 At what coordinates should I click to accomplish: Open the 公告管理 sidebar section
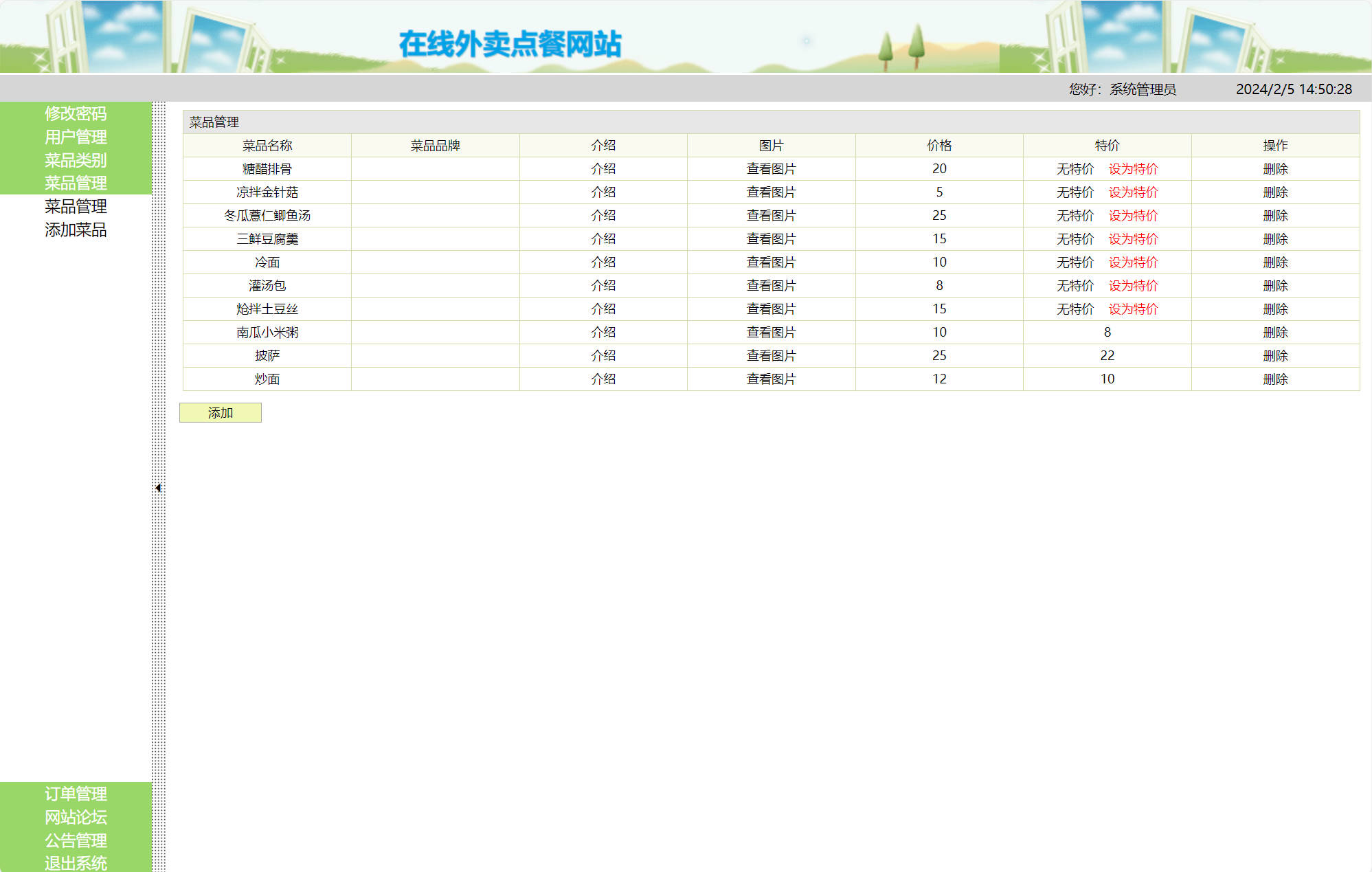[76, 840]
